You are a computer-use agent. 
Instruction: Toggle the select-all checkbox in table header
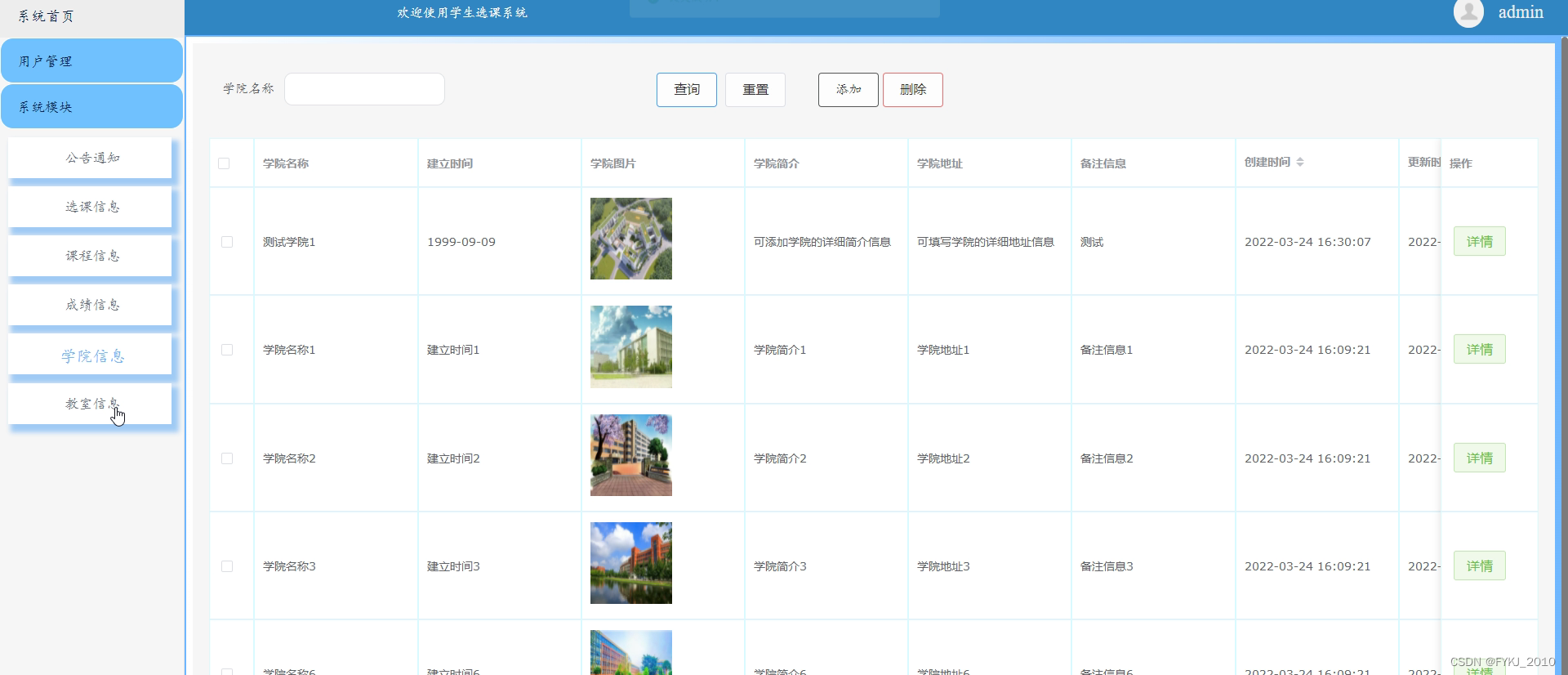coord(224,163)
